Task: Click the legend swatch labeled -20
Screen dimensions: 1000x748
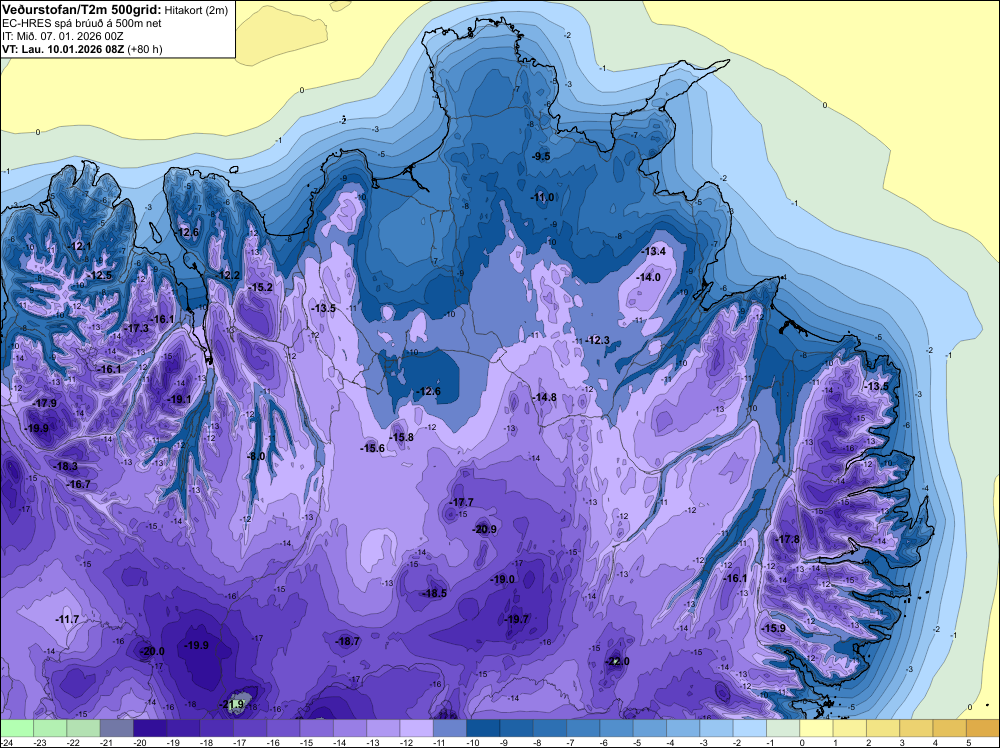Action: pos(150,728)
